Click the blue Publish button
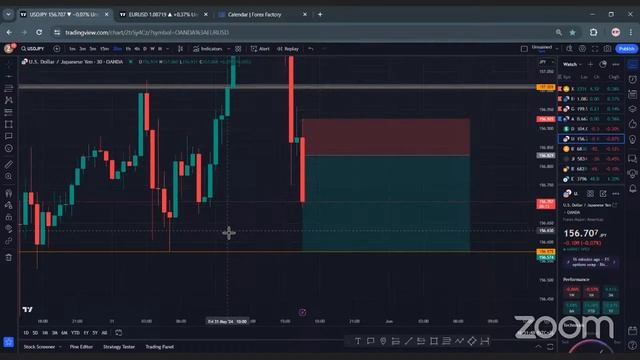The image size is (640, 360). (627, 49)
